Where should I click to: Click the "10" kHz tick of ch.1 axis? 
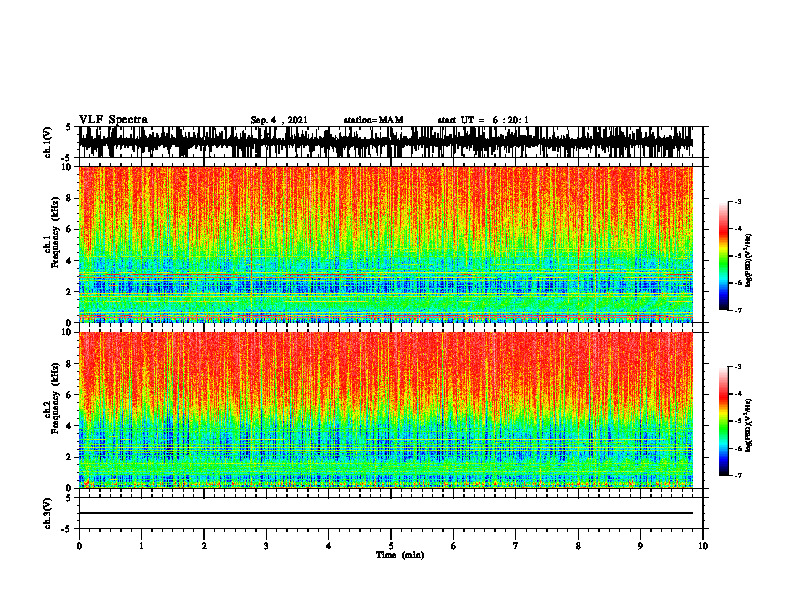pyautogui.click(x=68, y=167)
